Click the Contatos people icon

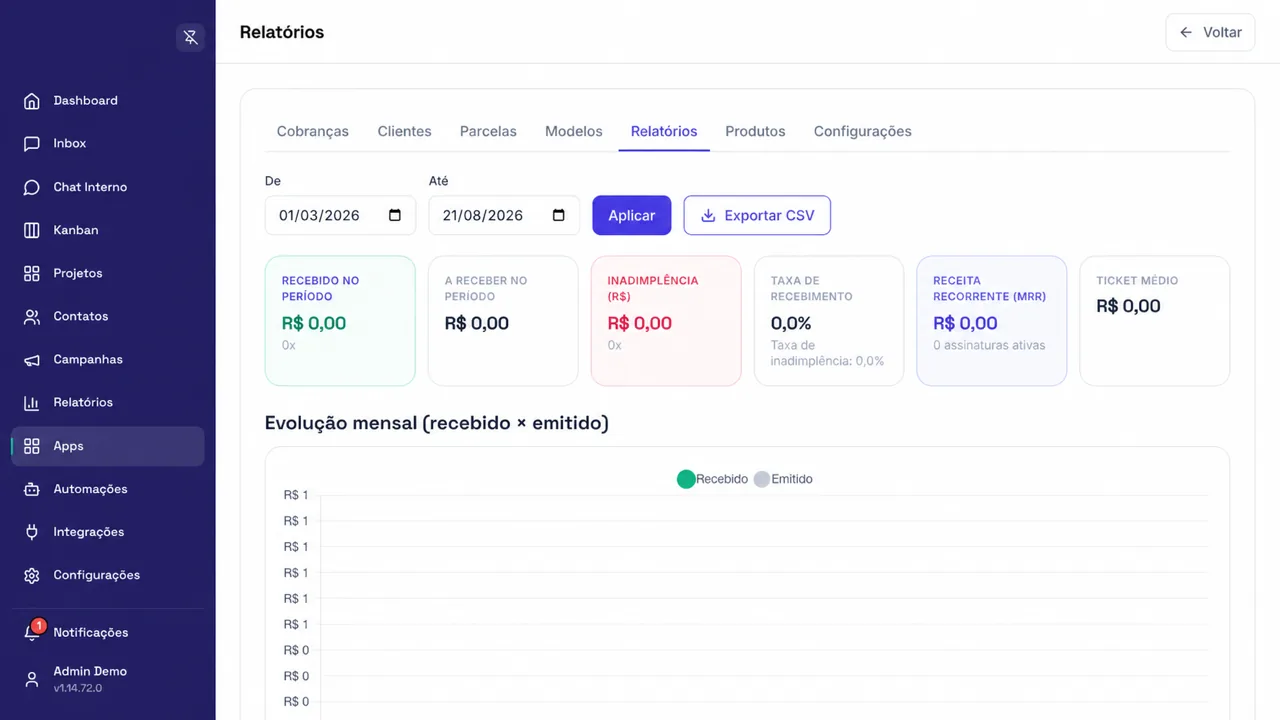pos(32,316)
